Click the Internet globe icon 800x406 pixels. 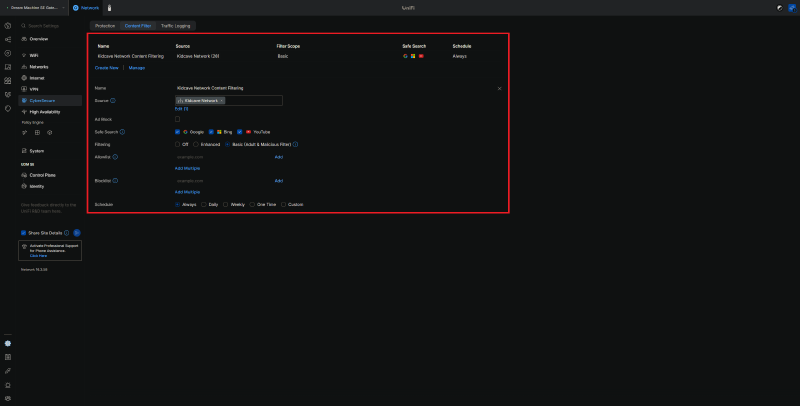click(24, 78)
